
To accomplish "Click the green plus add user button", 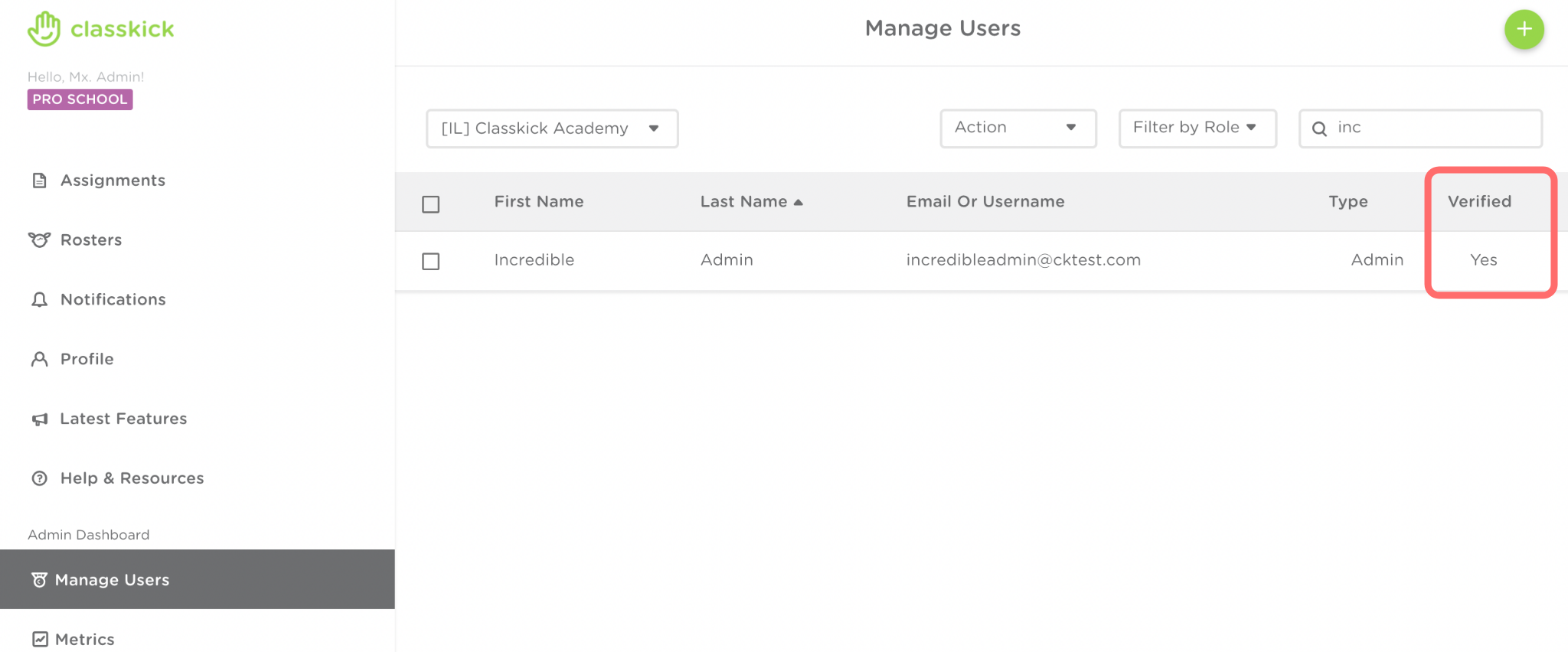I will pos(1524,30).
